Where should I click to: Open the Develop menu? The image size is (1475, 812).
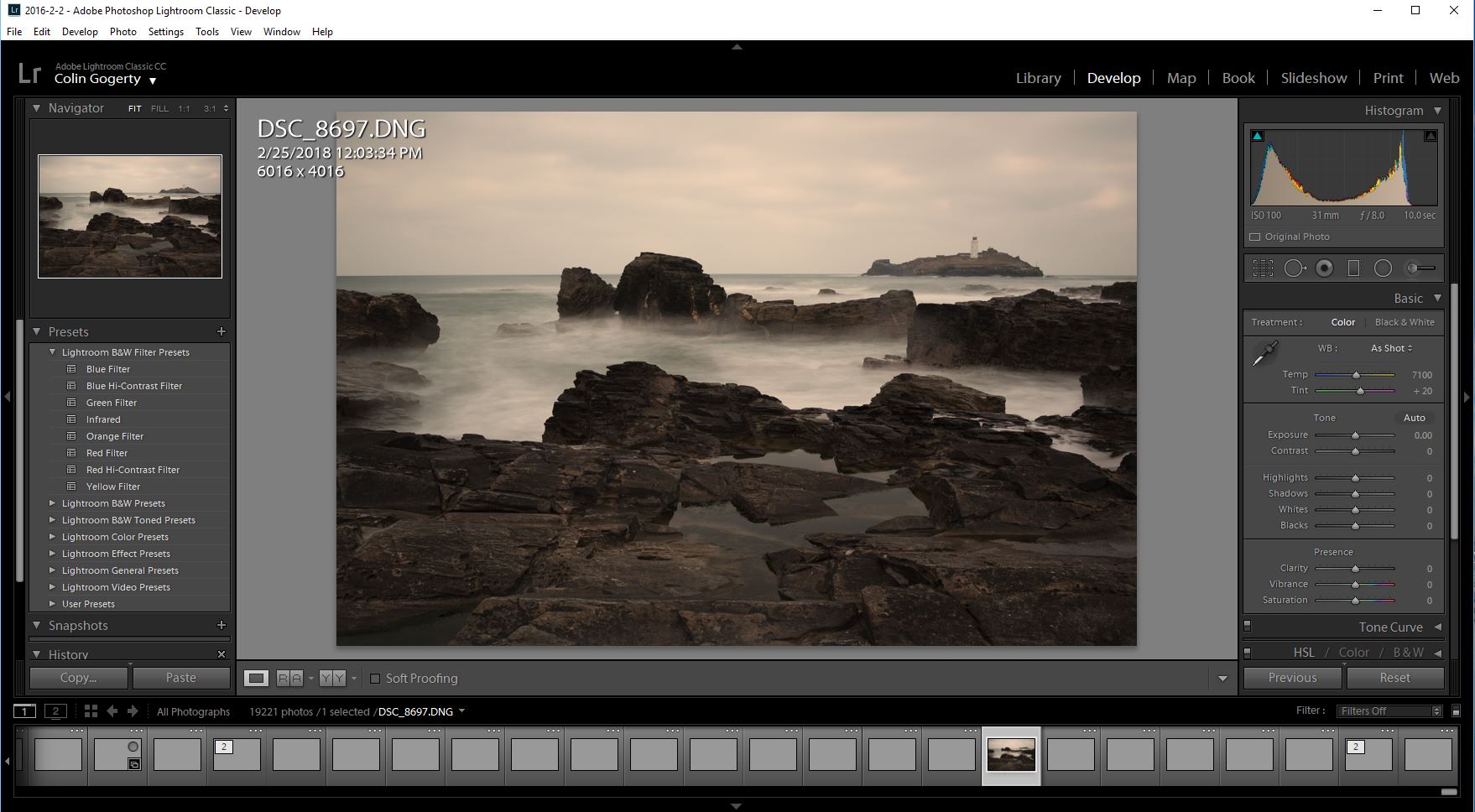80,31
